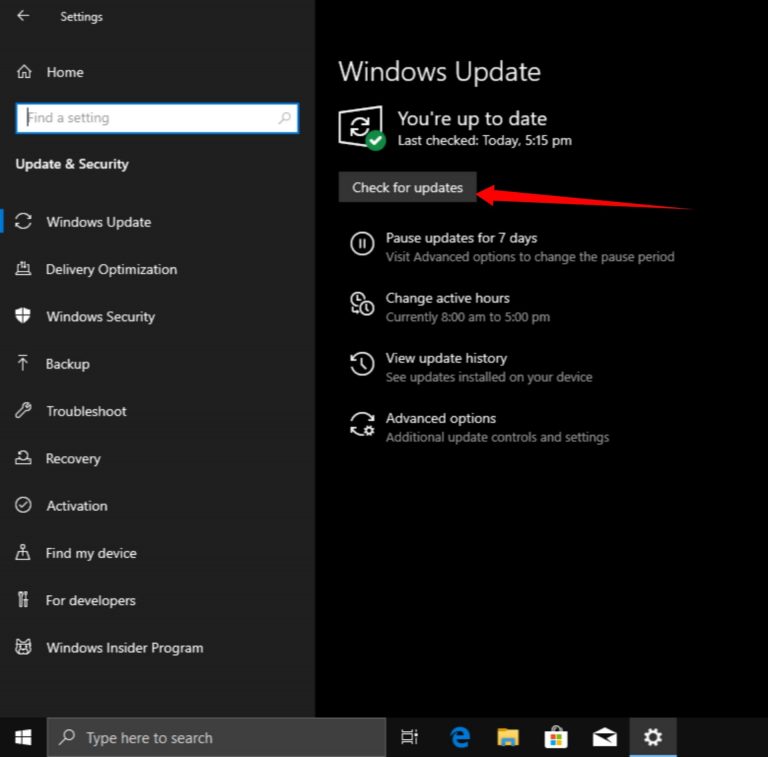Click the gear-sync icon beside Advanced options
Screen dimensions: 768x757
(x=362, y=424)
